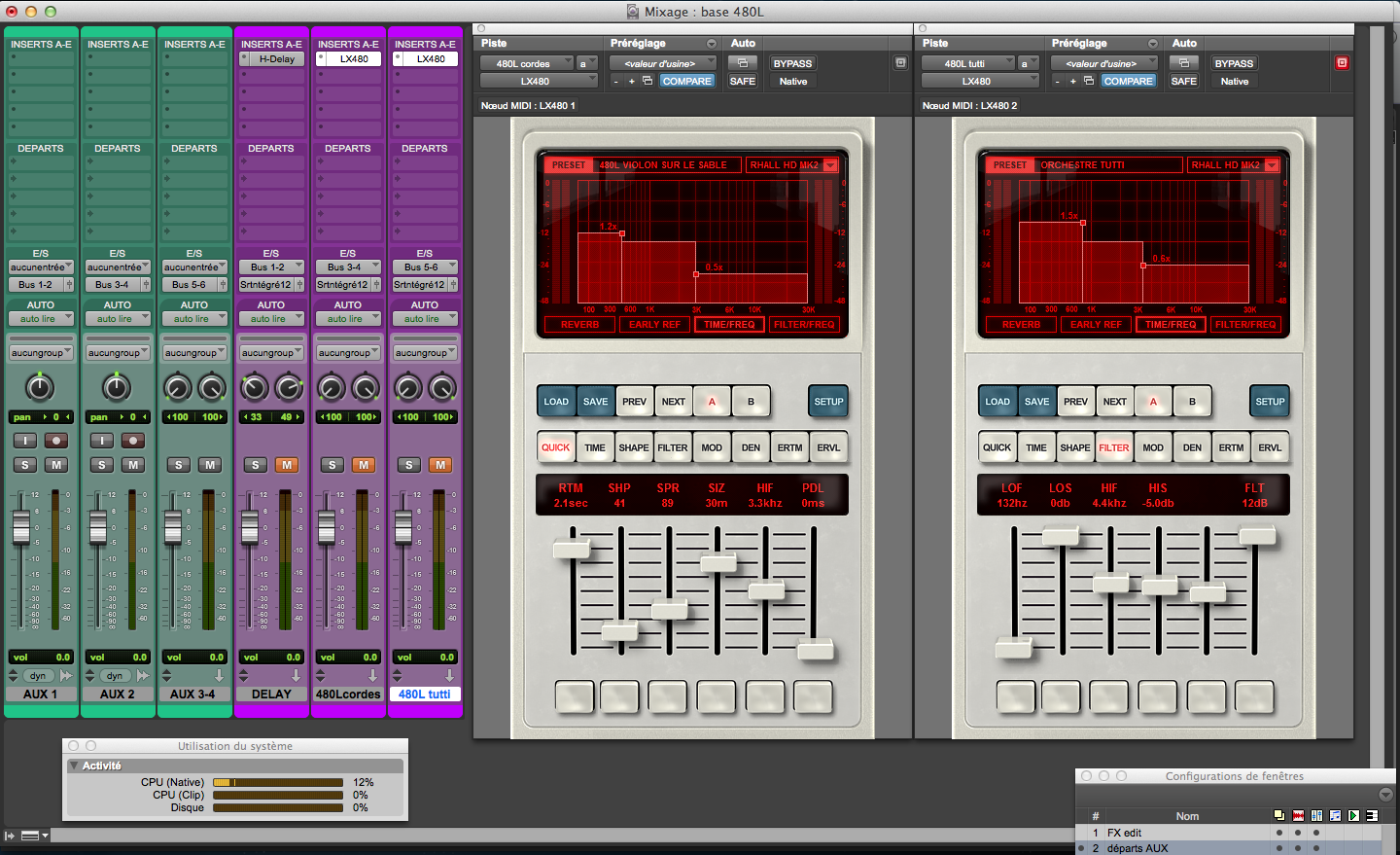This screenshot has width=1400, height=855.
Task: Click the Transport icon in Configurations de fenêtres header
Action: click(1353, 815)
